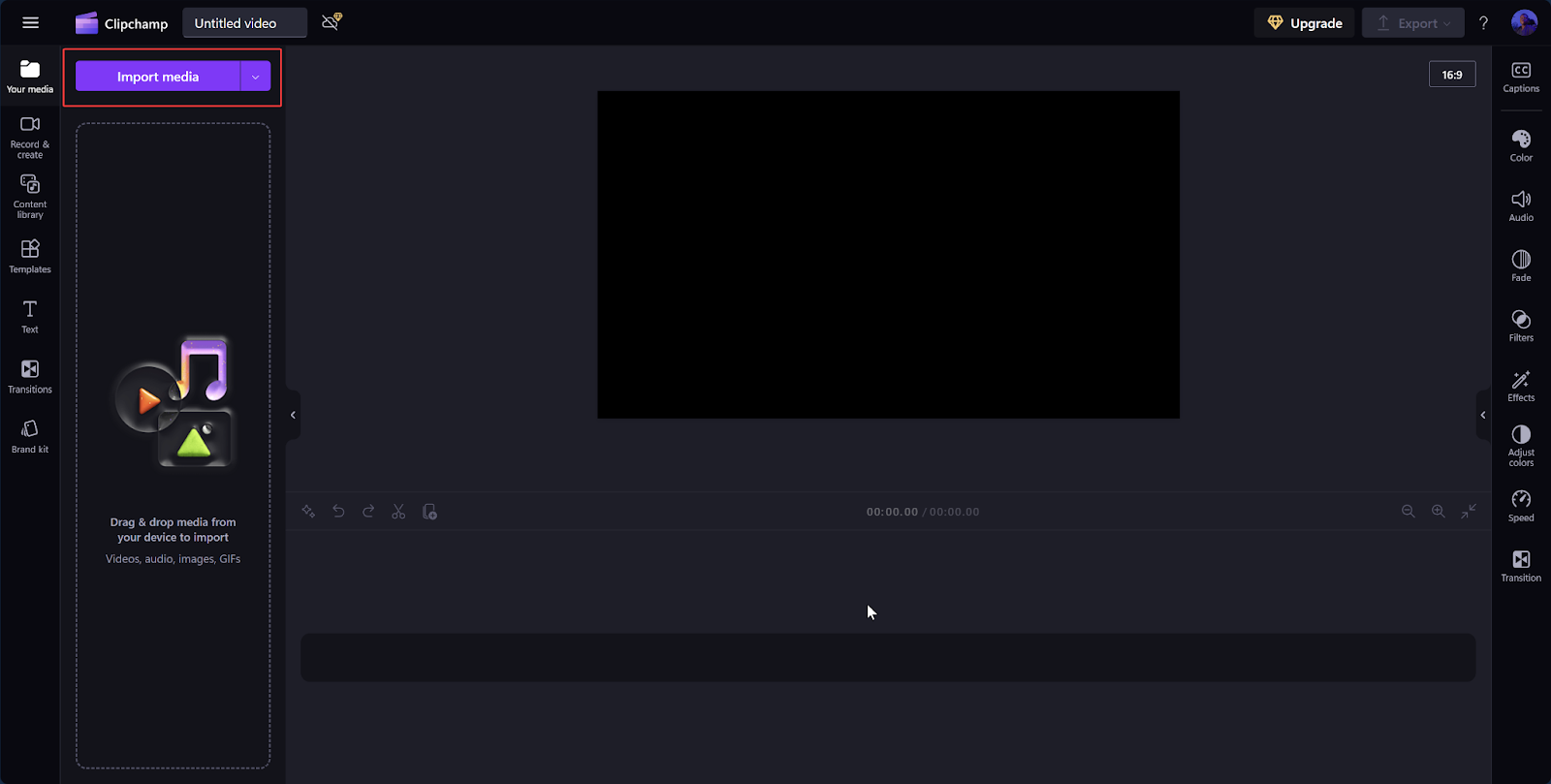Open the 16:9 aspect ratio selector
This screenshot has width=1551, height=784.
[1451, 75]
